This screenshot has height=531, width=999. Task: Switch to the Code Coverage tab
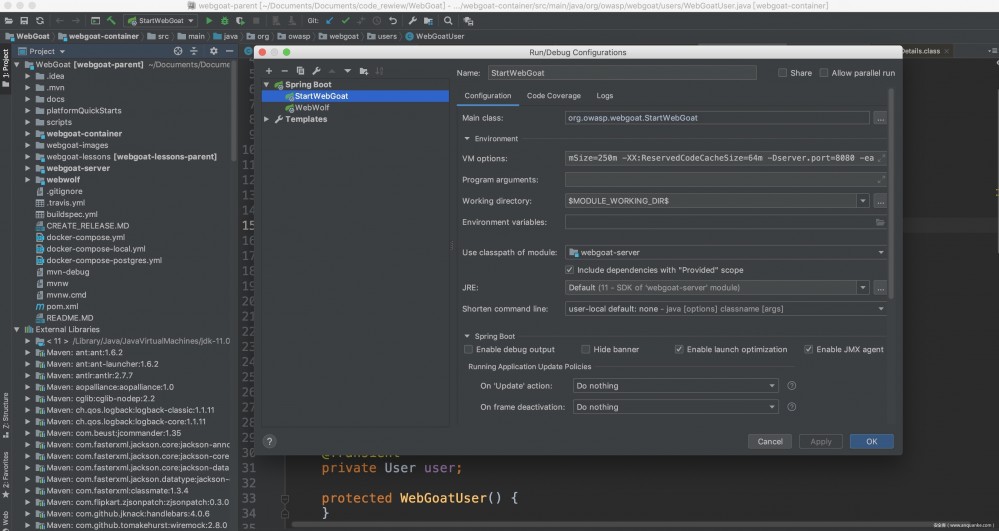(553, 96)
